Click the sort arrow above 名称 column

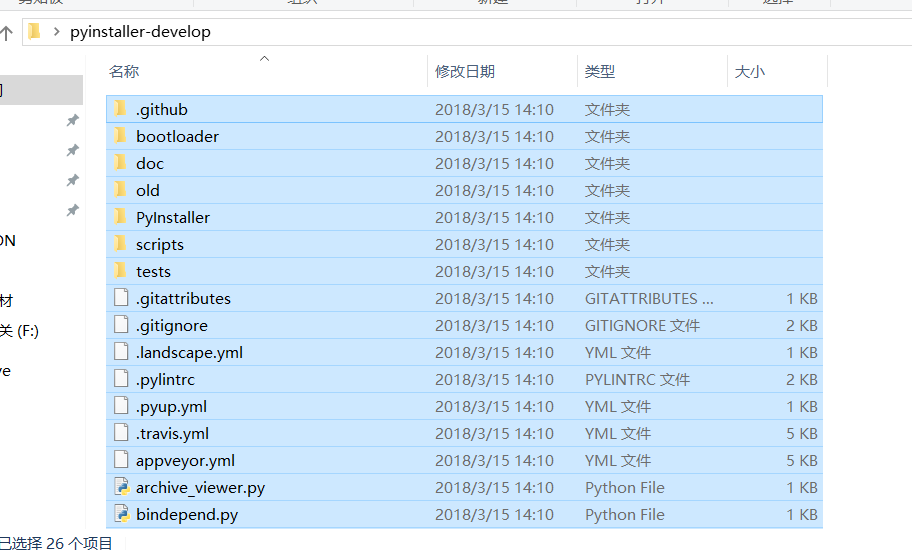[265, 58]
